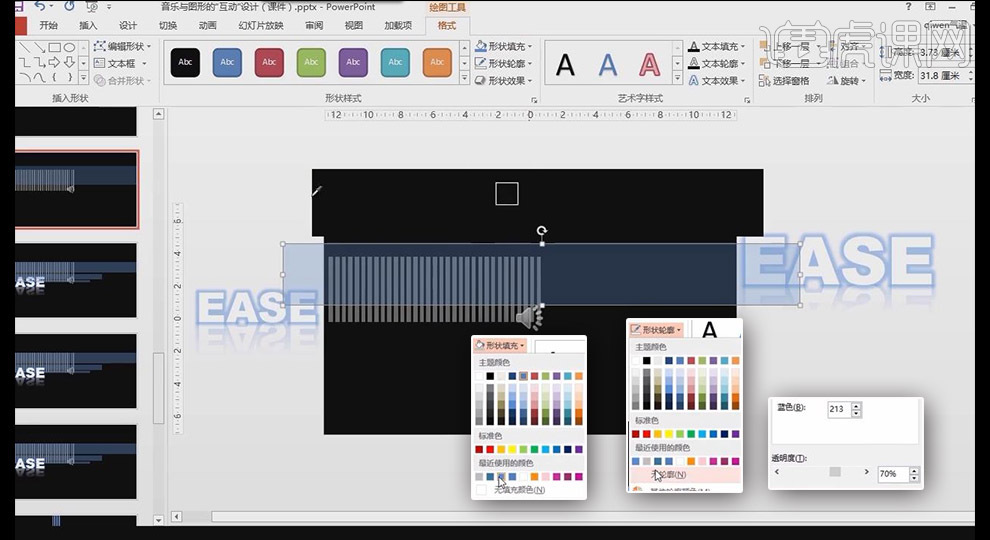Choose the orange Abc shape style

(x=437, y=63)
